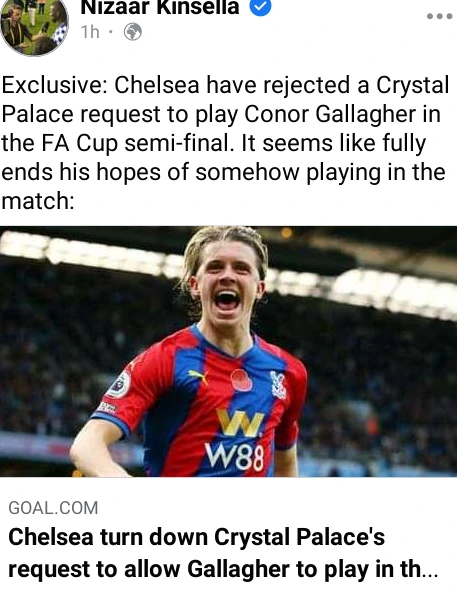Click the post text starting with 'Exclusive:'

pyautogui.click(x=225, y=143)
